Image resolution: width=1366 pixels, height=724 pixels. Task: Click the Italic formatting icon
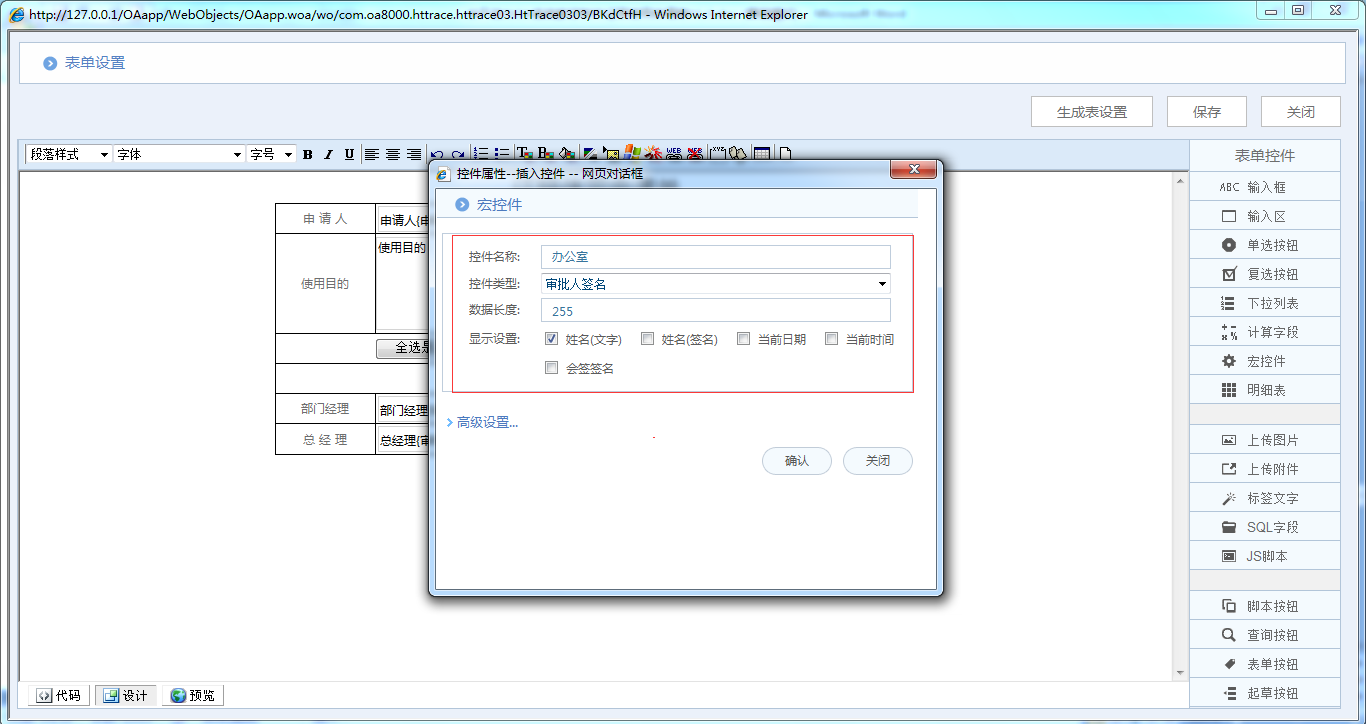coord(328,154)
